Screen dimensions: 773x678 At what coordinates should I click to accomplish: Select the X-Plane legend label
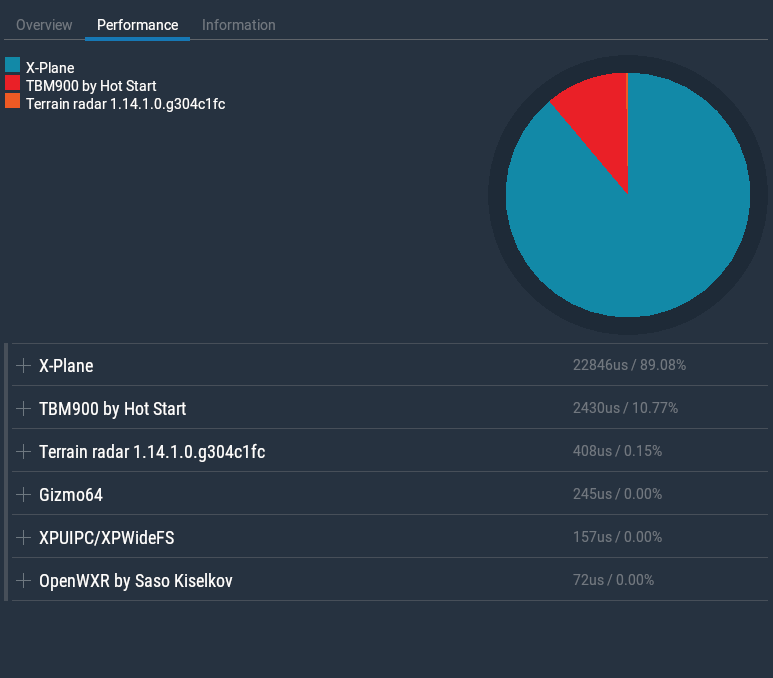pyautogui.click(x=50, y=68)
